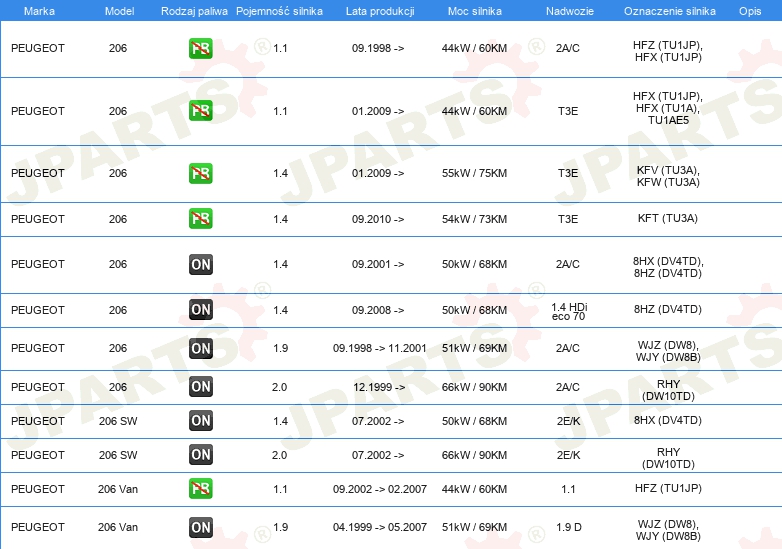
Task: Click the ON diesel icon in the 206 SW 2.0 row
Action: coord(200,455)
